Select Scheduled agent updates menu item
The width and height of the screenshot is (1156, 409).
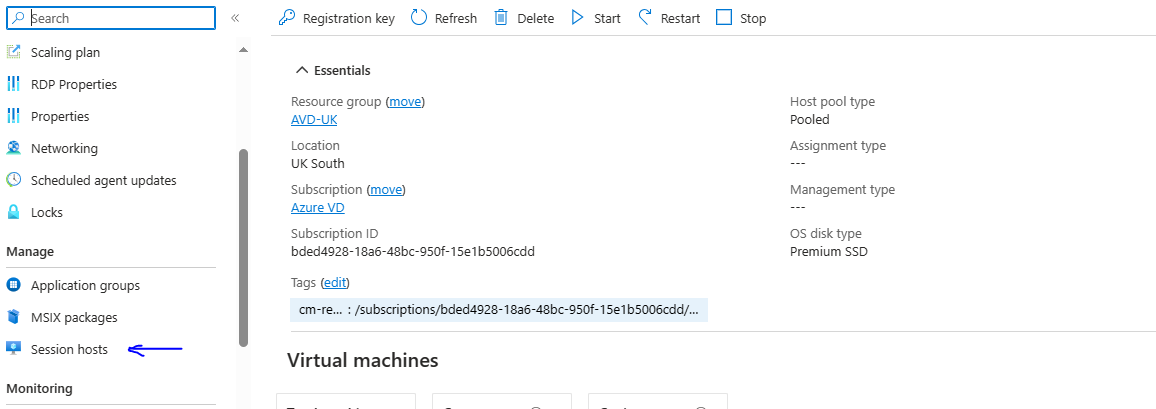[103, 181]
